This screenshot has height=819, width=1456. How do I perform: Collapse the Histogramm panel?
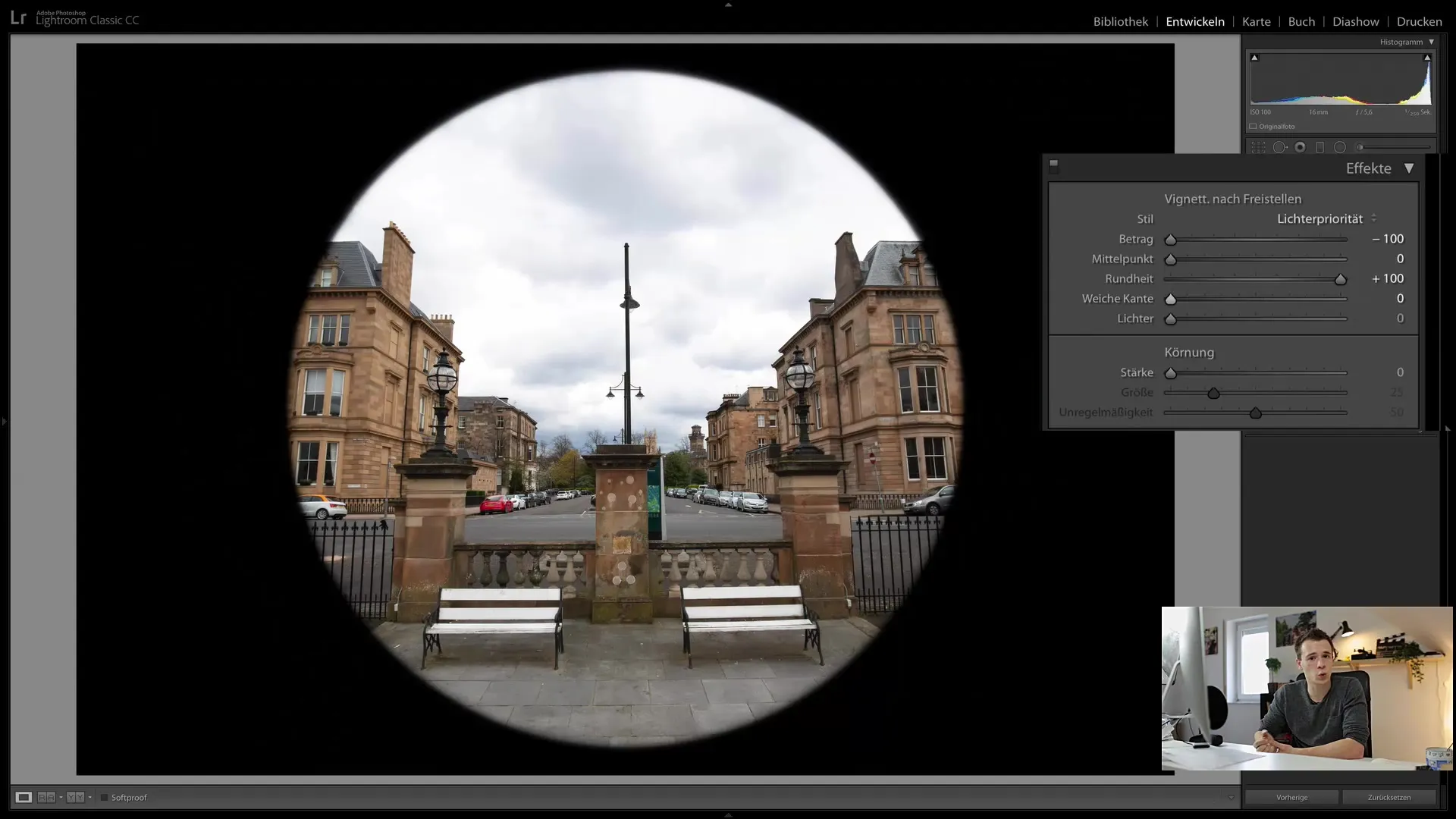click(x=1431, y=42)
